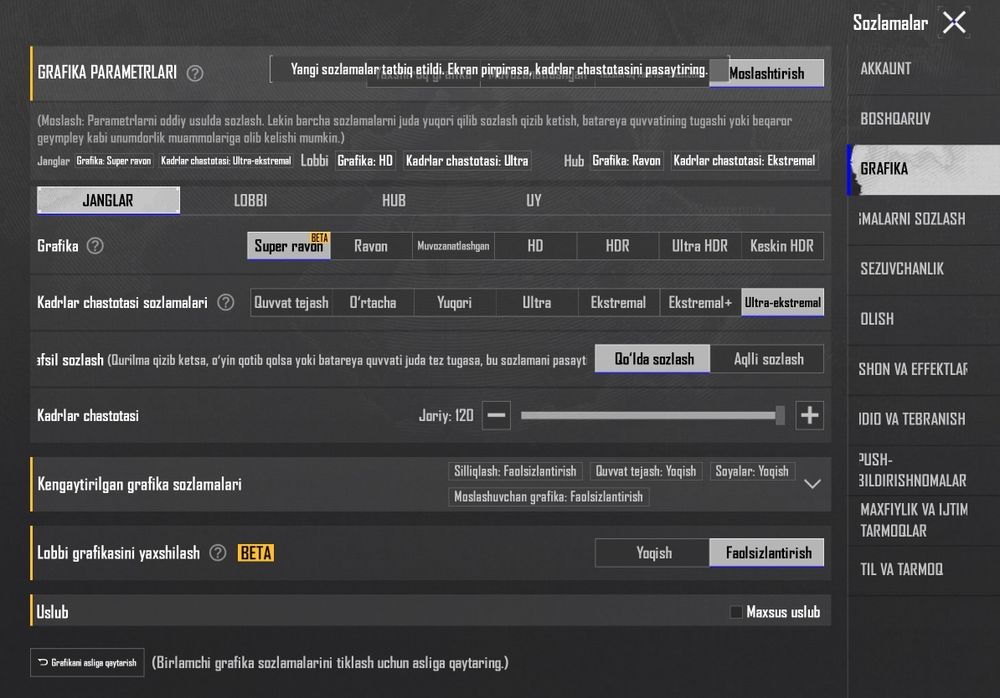Set Lobbi grafikasini yaxshilash to Yoqish
Image resolution: width=1000 pixels, height=698 pixels.
652,553
